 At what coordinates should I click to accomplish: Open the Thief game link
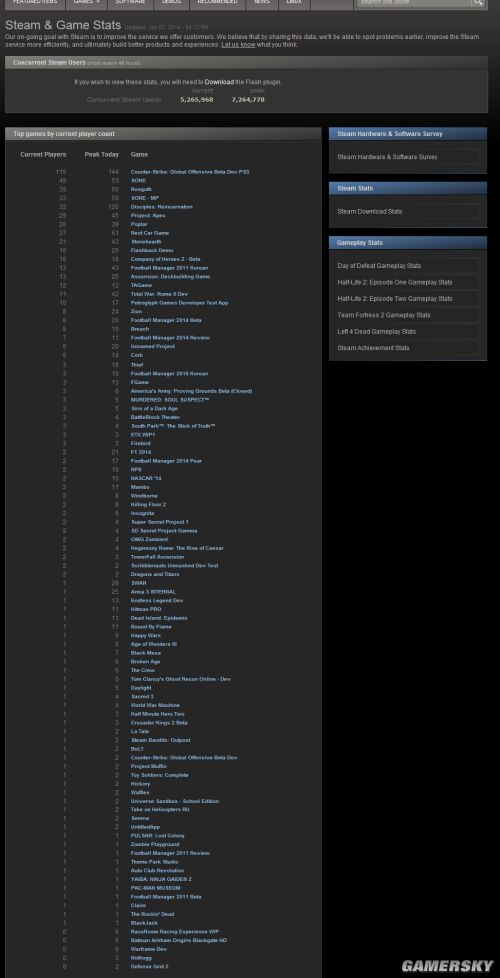pos(137,365)
